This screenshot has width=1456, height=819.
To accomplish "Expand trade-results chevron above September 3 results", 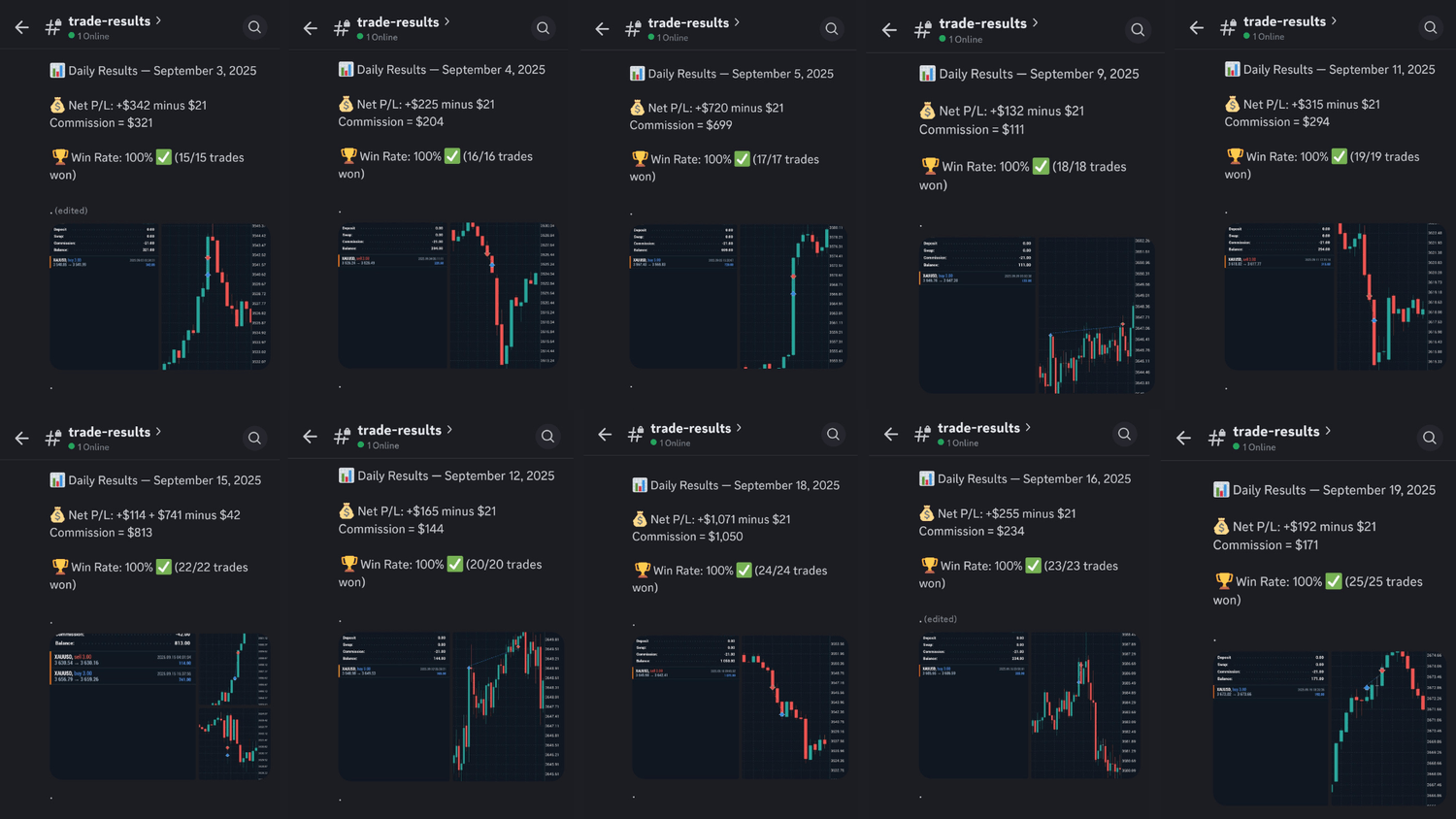I will pyautogui.click(x=158, y=20).
